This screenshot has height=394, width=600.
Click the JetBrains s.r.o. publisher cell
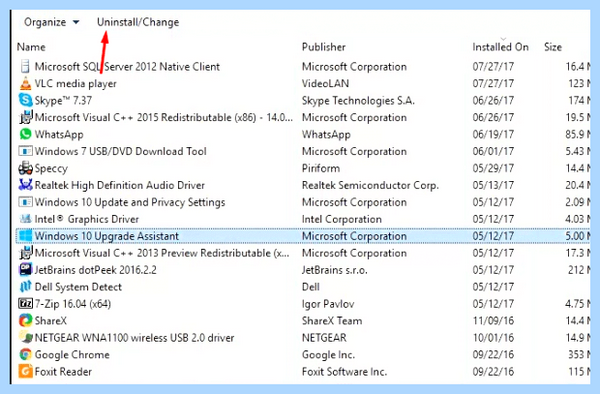point(334,270)
